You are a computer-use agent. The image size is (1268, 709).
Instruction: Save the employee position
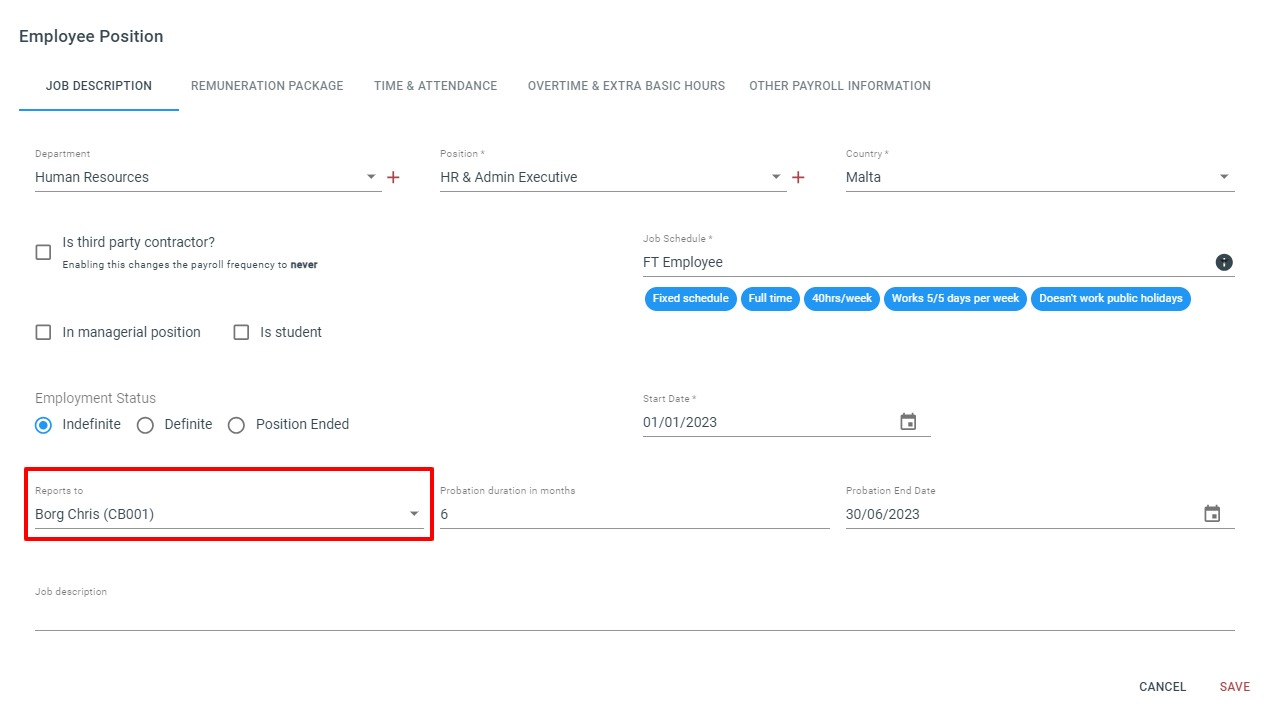click(1235, 687)
